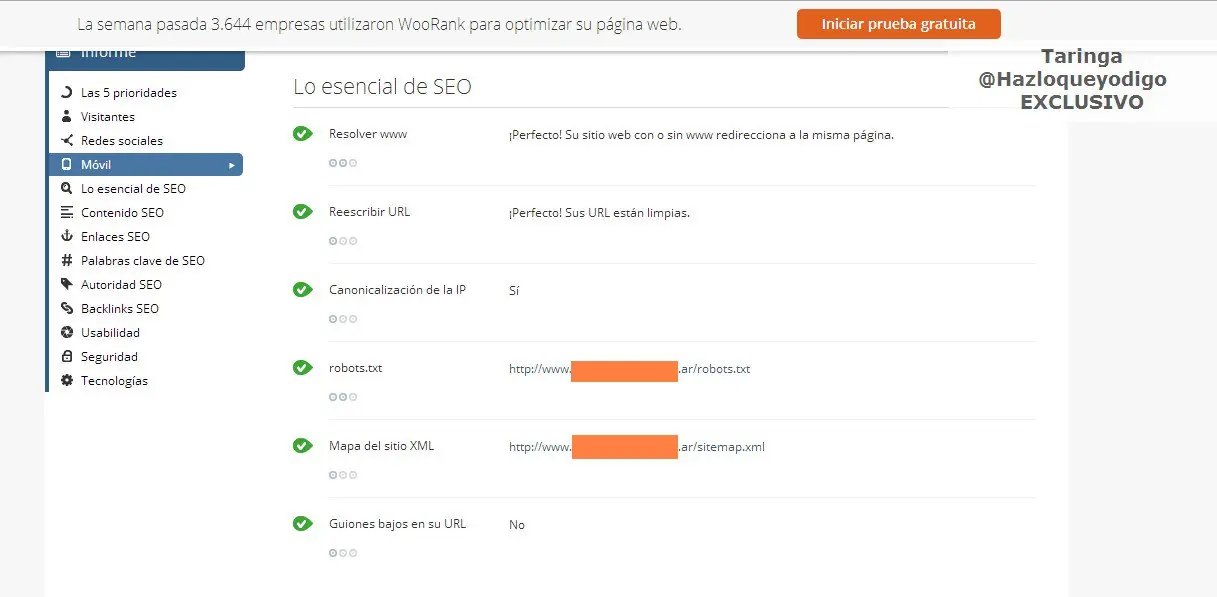This screenshot has height=597, width=1217.
Task: Click the Redes sociales share icon
Action: tap(67, 141)
